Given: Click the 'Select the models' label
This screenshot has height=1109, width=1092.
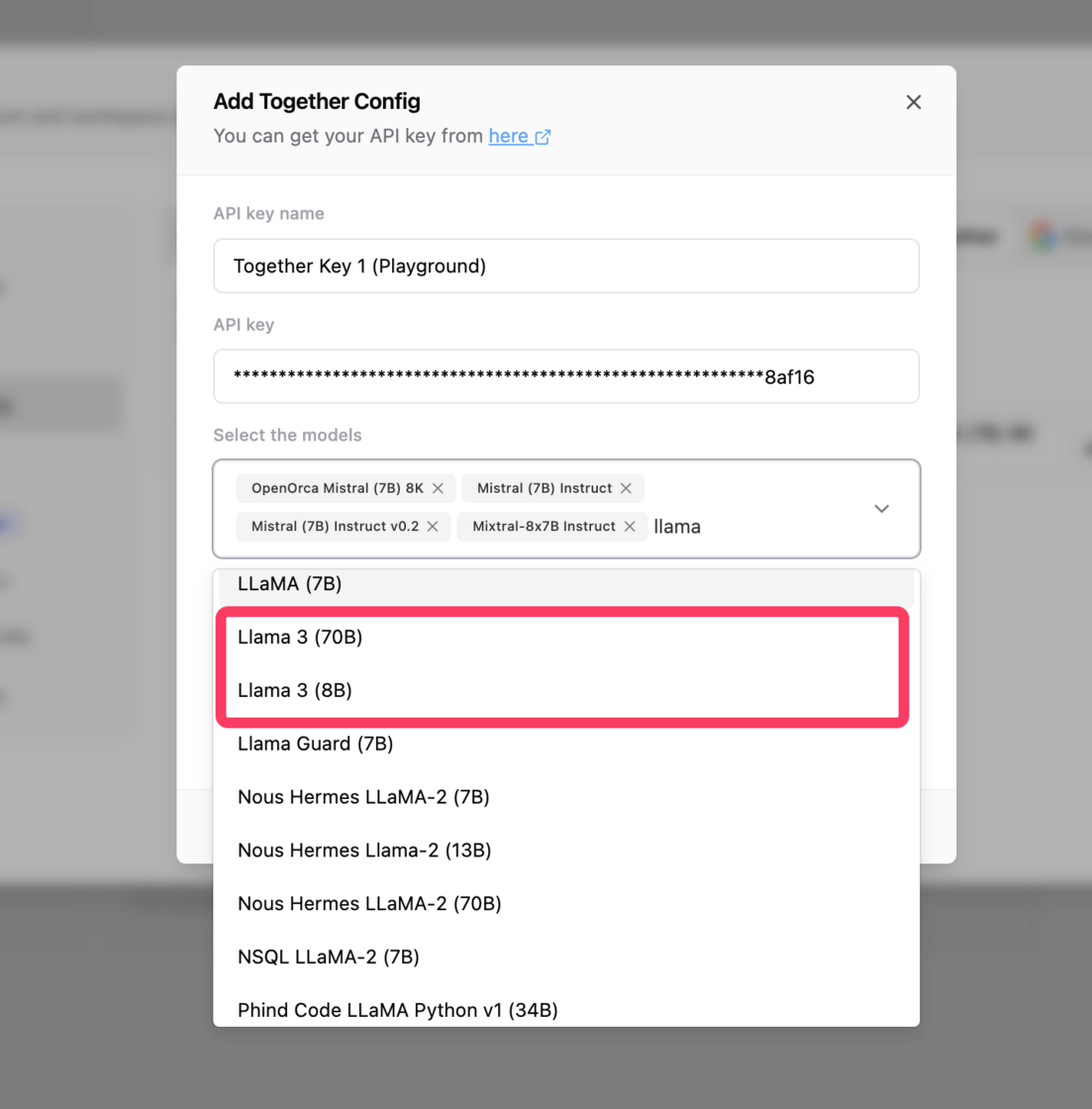Looking at the screenshot, I should 288,435.
